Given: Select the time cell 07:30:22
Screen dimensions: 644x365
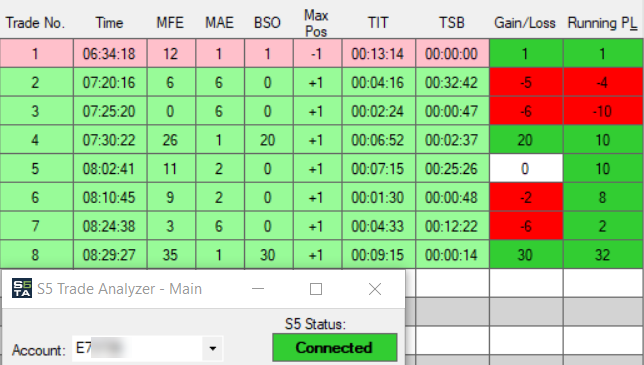Looking at the screenshot, I should (x=110, y=140).
